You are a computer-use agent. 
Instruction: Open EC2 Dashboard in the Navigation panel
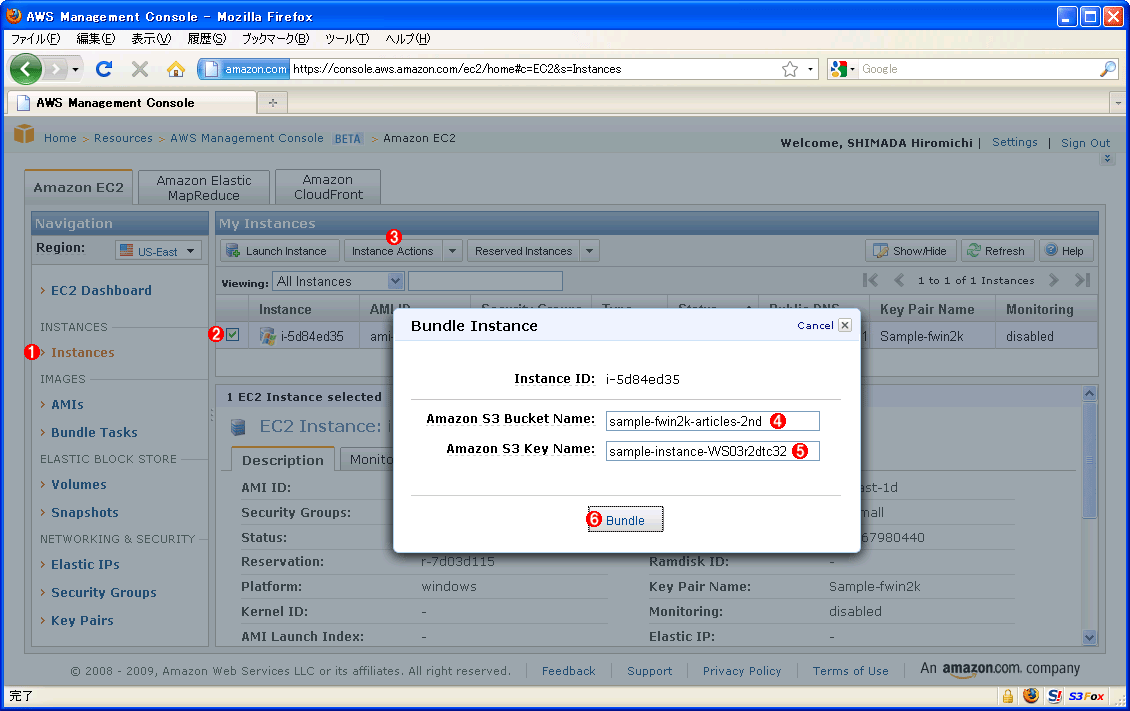click(102, 290)
